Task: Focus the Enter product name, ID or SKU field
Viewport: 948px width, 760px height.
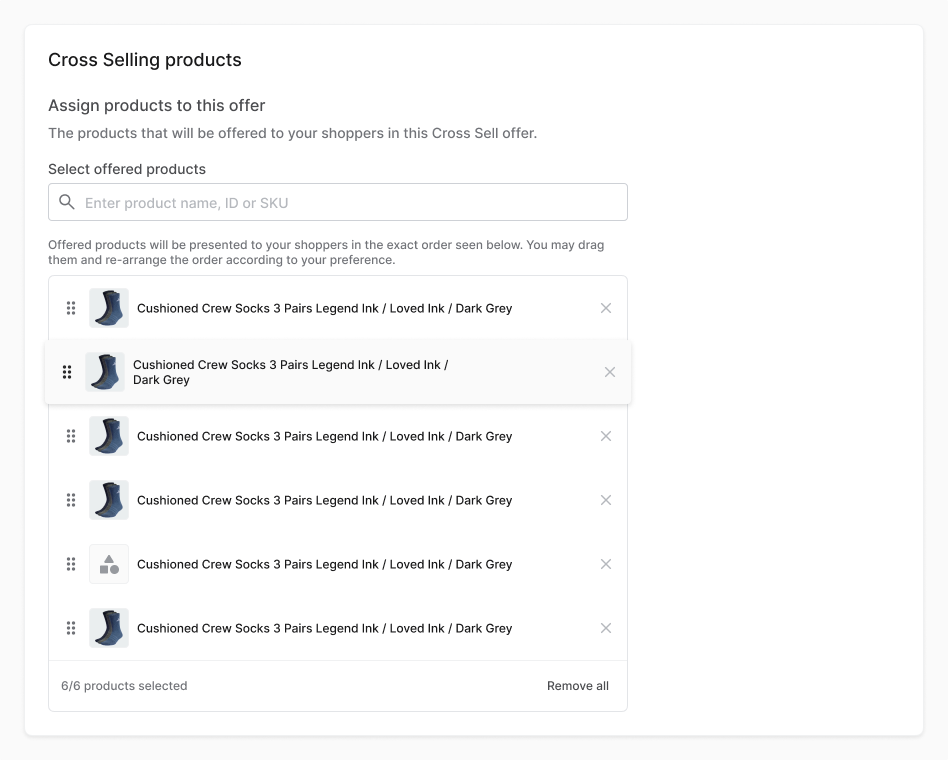Action: [338, 202]
